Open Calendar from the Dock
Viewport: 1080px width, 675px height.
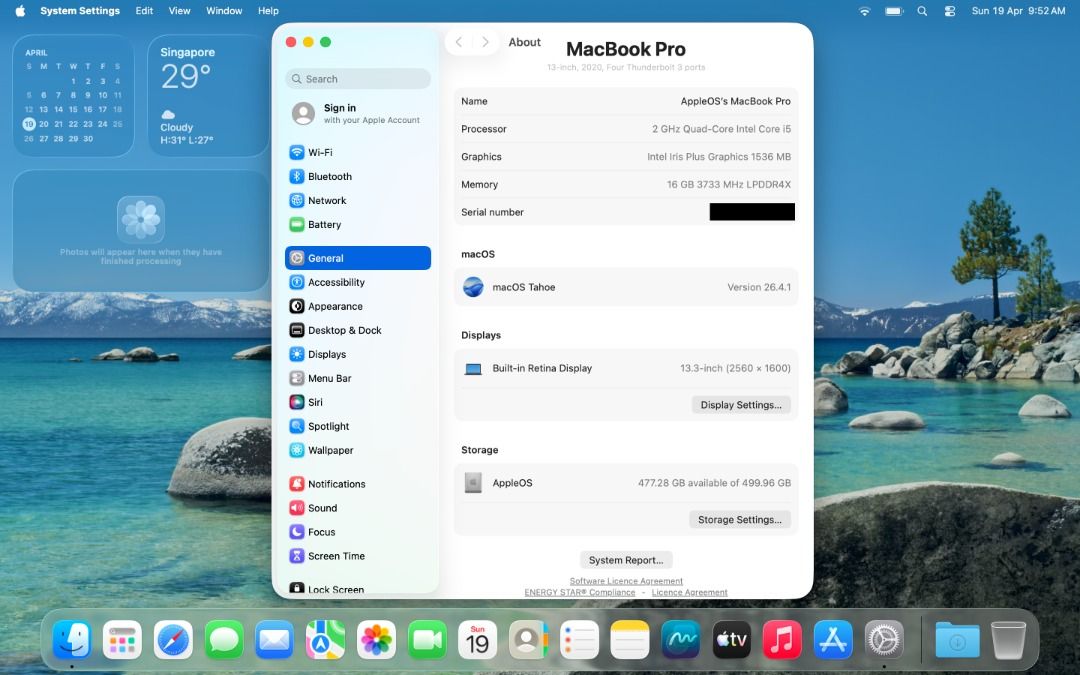pos(477,640)
